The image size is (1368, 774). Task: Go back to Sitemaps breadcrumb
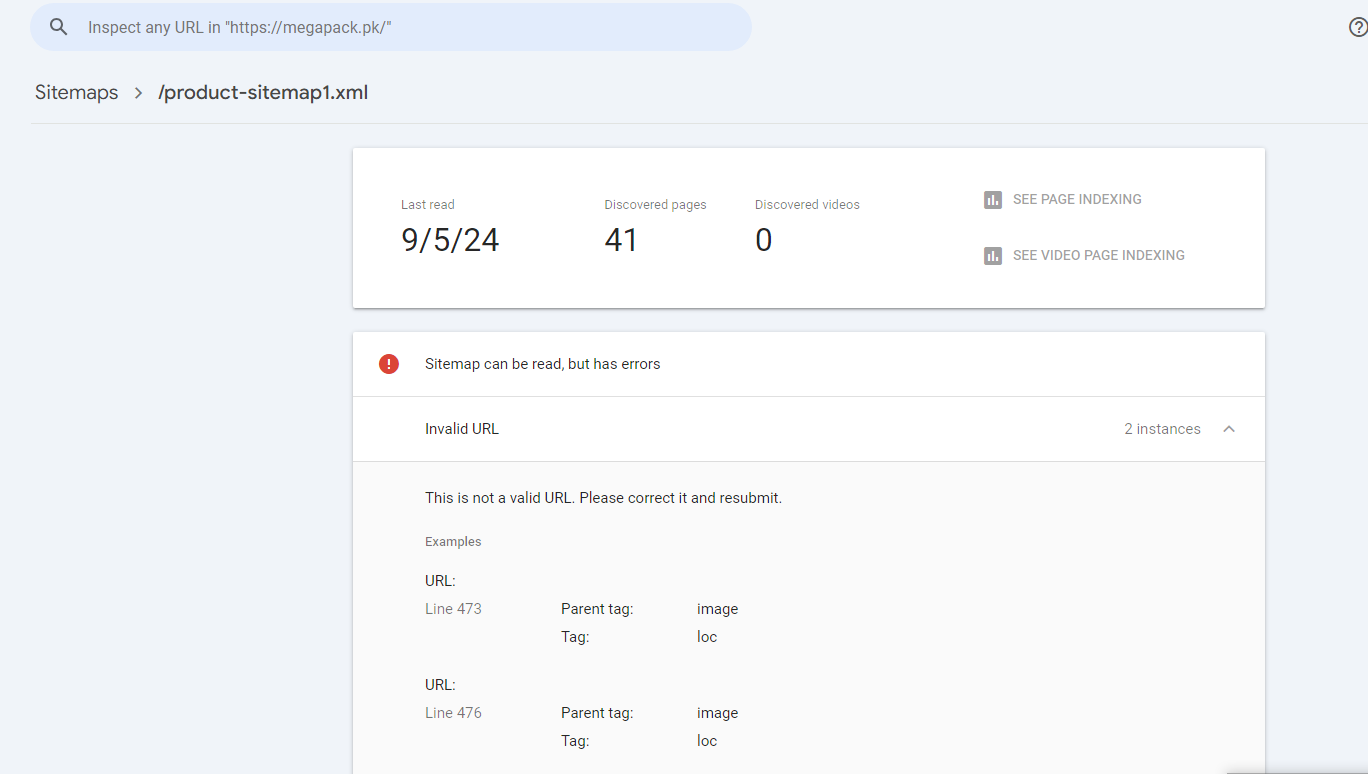pyautogui.click(x=76, y=93)
